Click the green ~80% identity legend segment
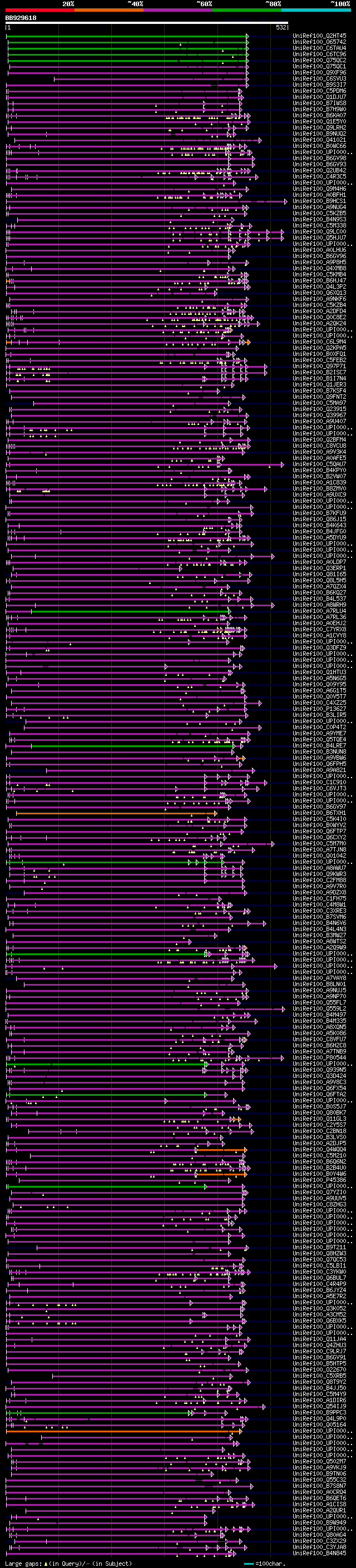356x1568 pixels. [247, 10]
